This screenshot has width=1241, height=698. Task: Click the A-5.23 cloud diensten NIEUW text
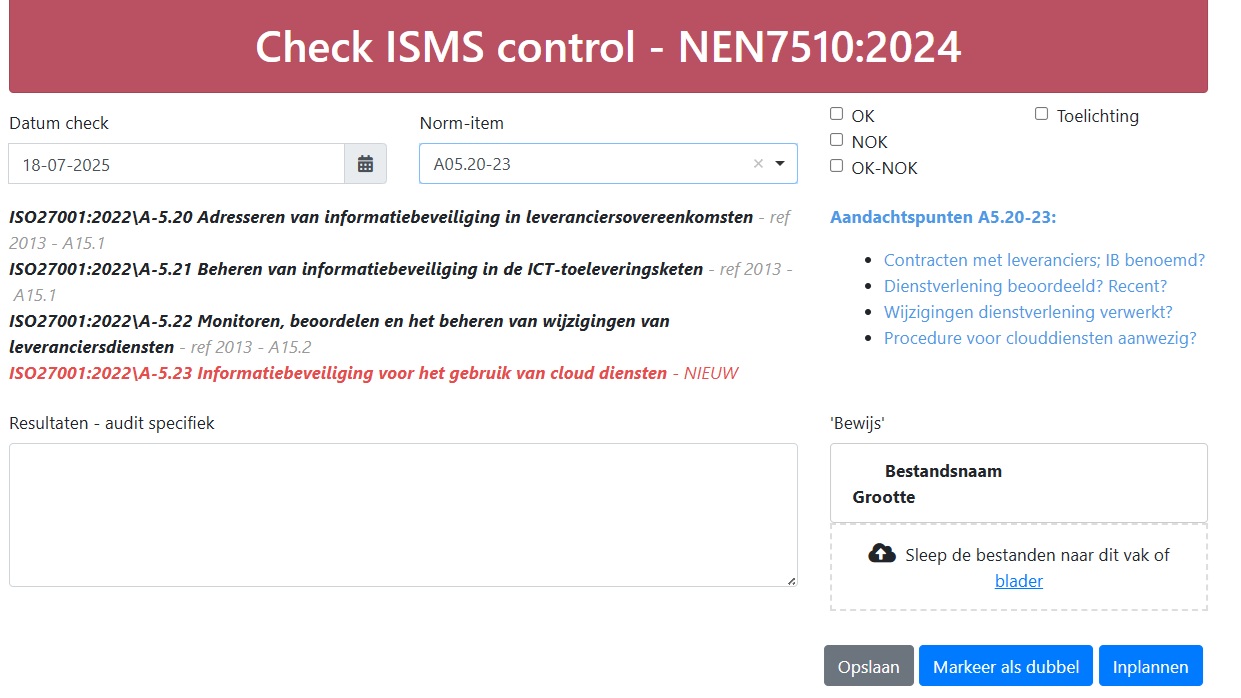373,373
